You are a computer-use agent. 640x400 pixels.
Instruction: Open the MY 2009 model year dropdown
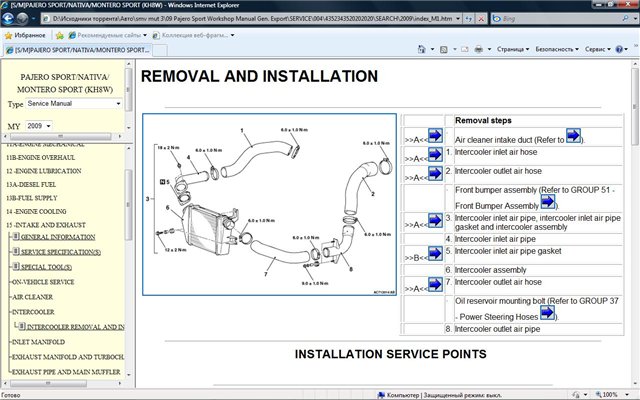[x=42, y=126]
